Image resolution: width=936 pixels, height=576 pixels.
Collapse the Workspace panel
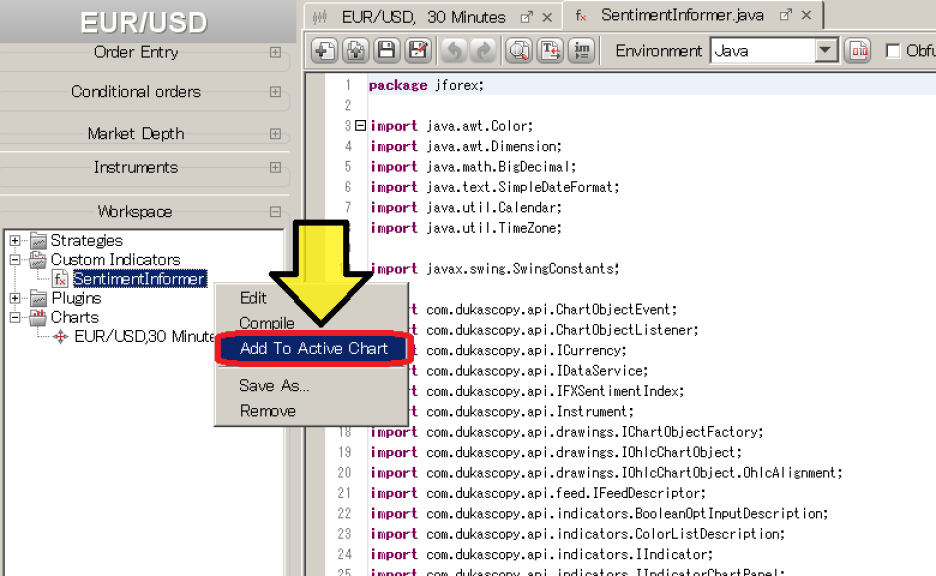[275, 211]
